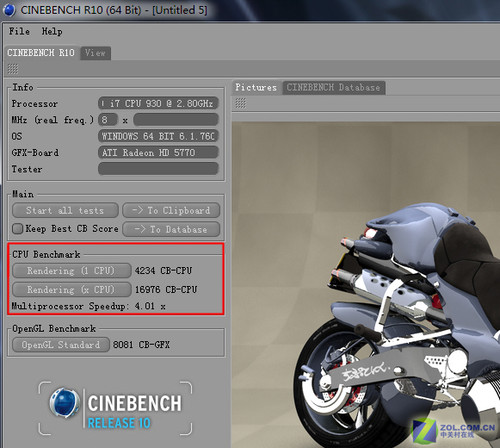Click the Start all tests button
This screenshot has width=500, height=448.
tap(65, 210)
